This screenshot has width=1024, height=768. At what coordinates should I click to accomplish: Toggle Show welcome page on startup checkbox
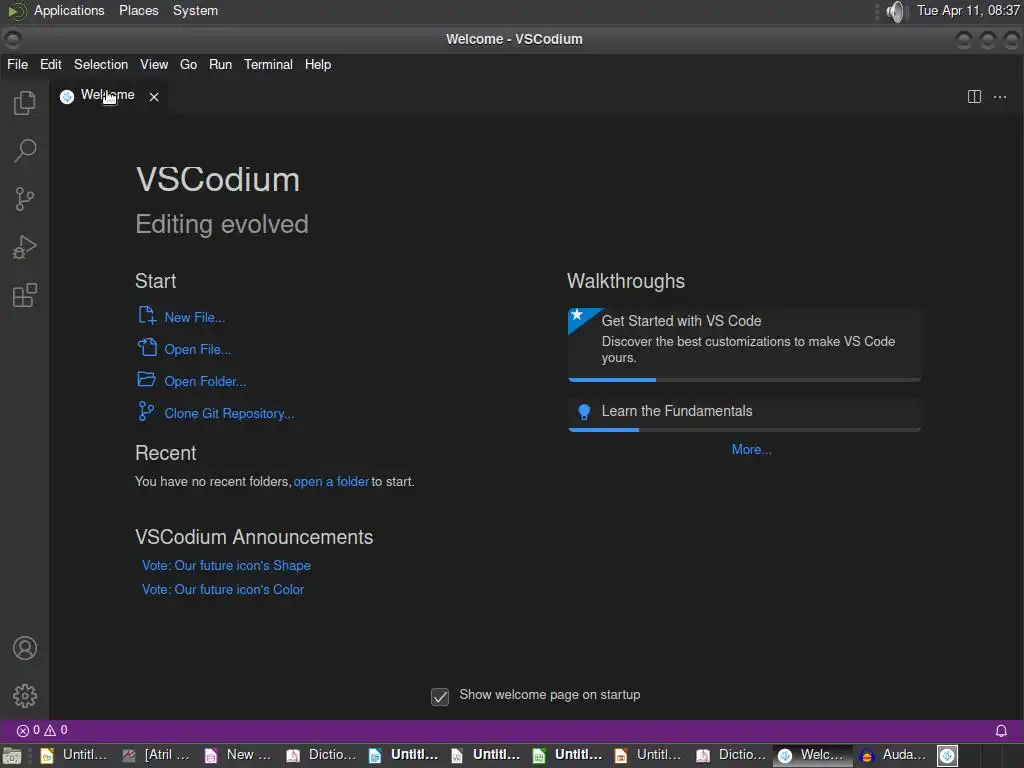pyautogui.click(x=440, y=696)
